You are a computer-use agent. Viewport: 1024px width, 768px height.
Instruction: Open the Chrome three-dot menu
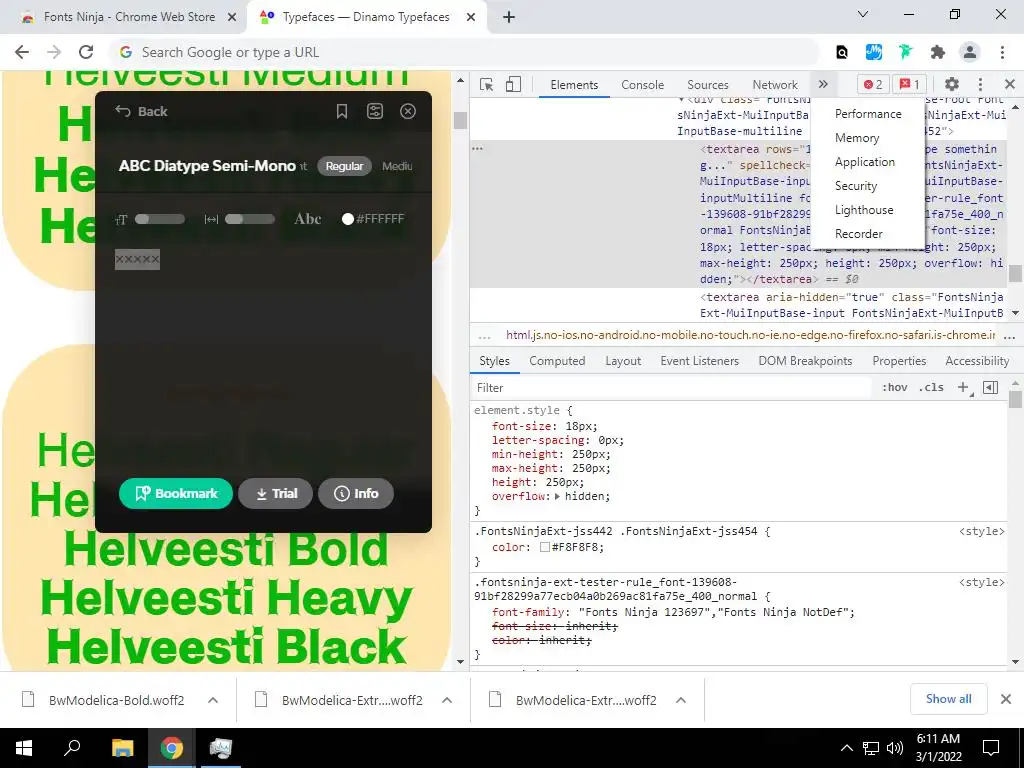(1002, 52)
